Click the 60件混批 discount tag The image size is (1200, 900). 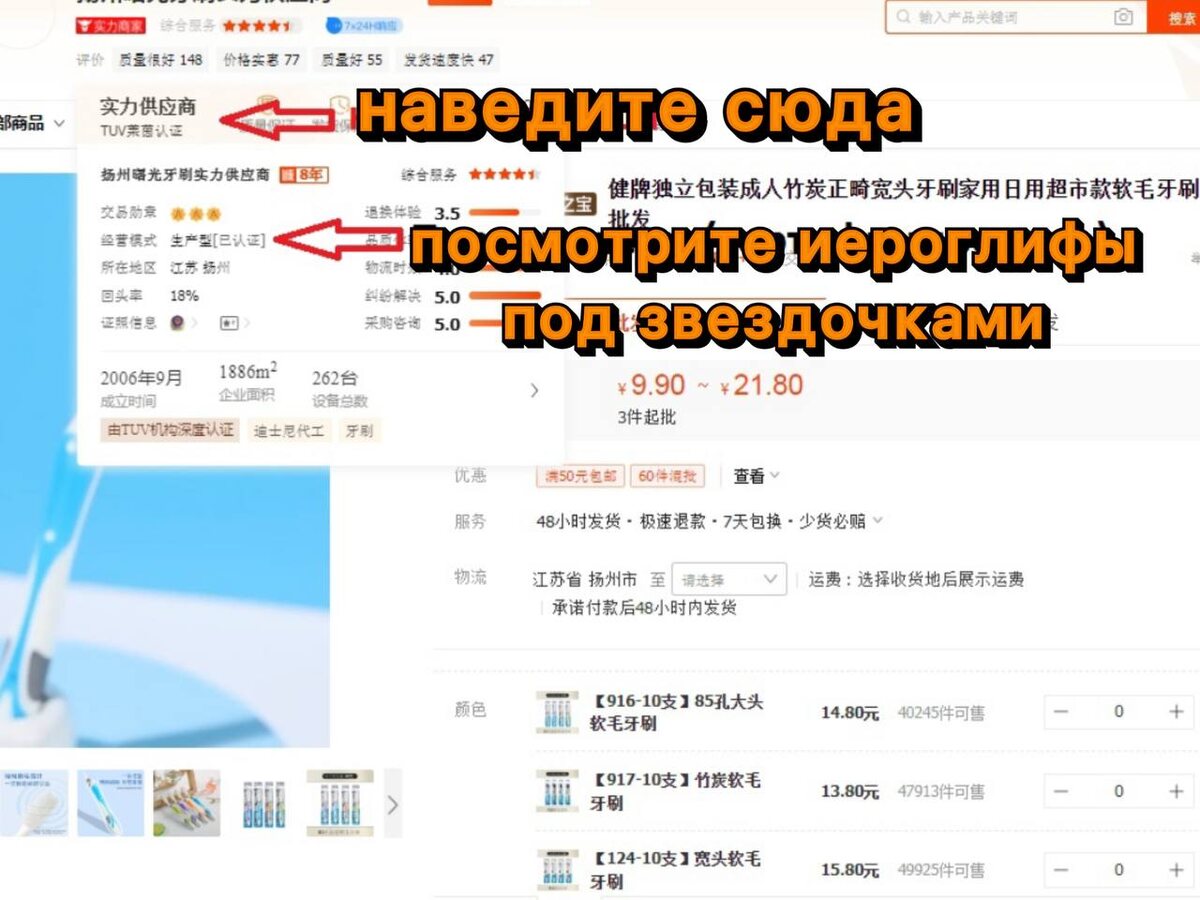tap(668, 476)
